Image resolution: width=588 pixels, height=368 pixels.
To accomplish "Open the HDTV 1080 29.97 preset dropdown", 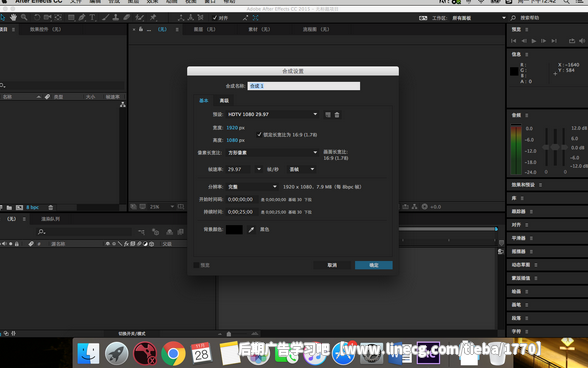I will click(x=273, y=114).
